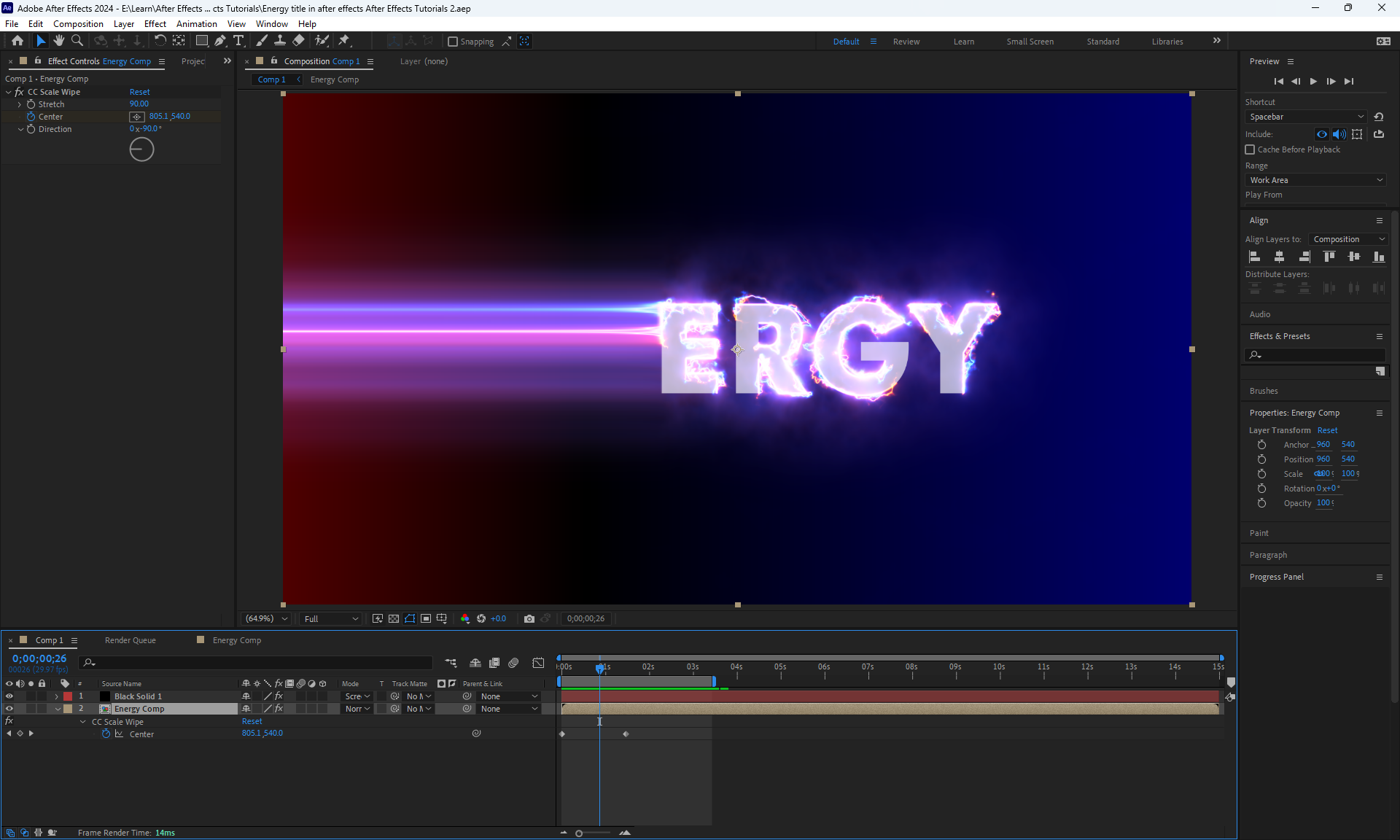Switch to the Render Queue tab

coord(130,640)
